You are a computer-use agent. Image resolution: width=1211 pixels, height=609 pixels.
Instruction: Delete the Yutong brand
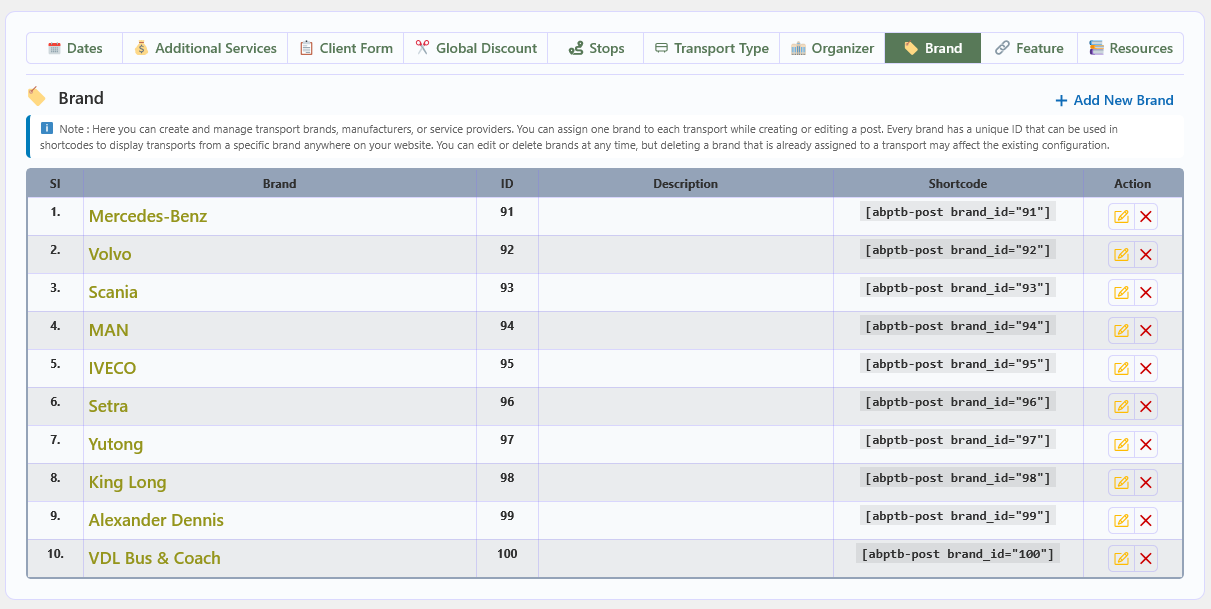point(1146,445)
